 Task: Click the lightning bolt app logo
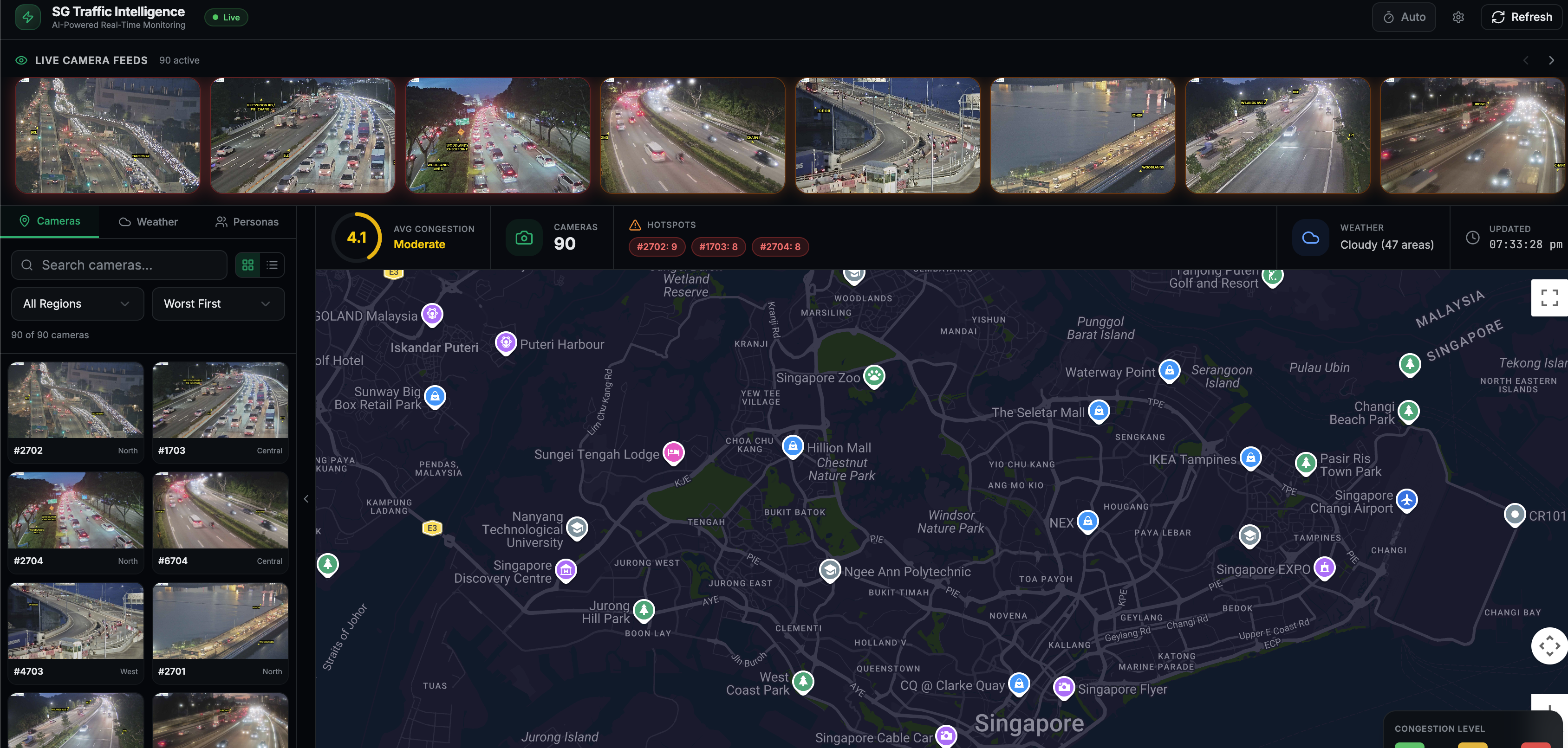[x=28, y=17]
